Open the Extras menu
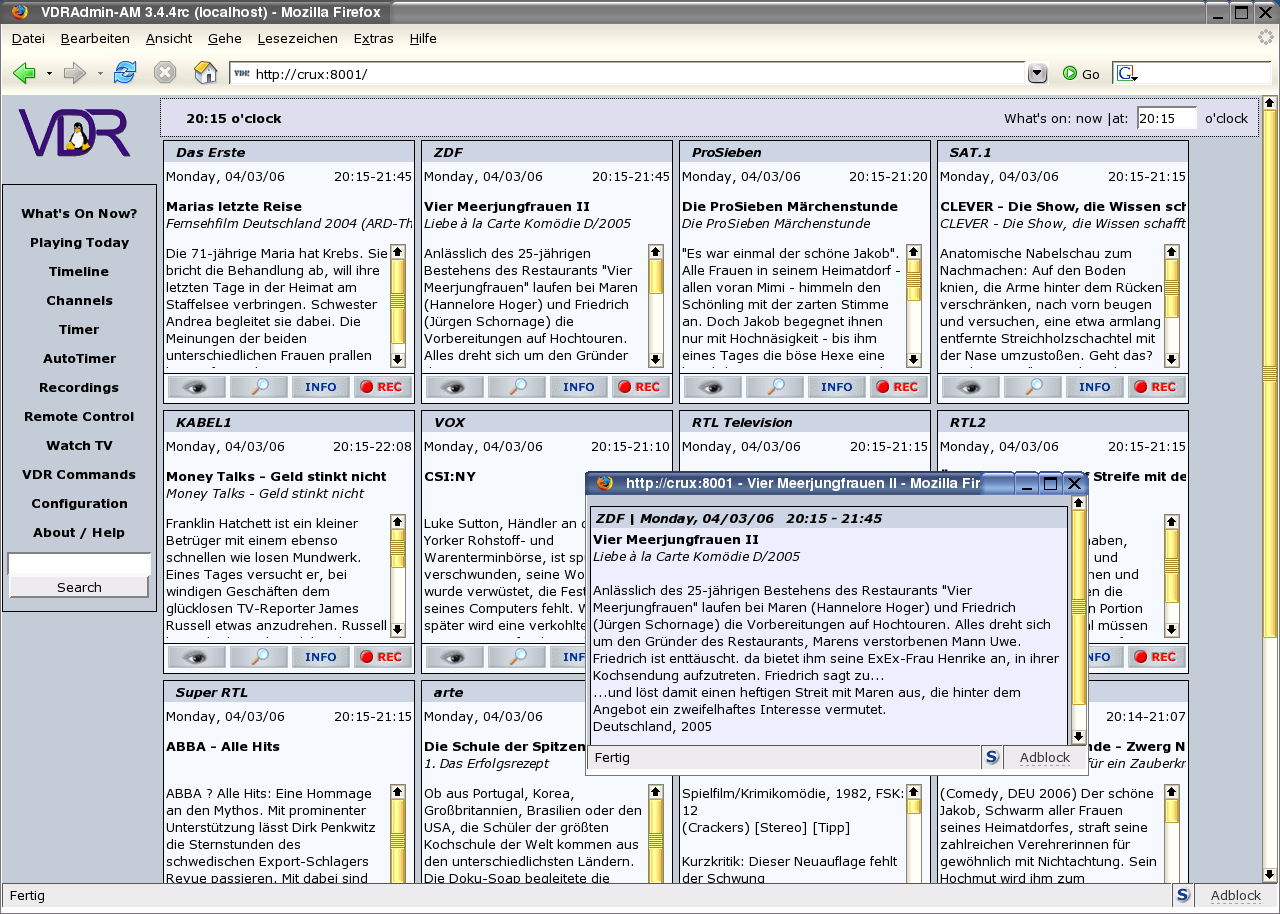 (x=373, y=38)
